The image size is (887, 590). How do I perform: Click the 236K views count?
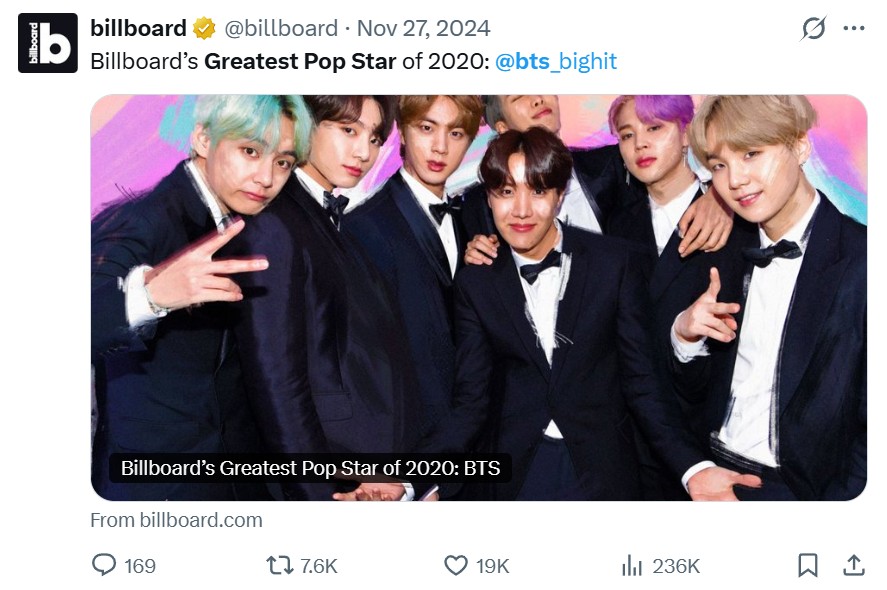(676, 566)
